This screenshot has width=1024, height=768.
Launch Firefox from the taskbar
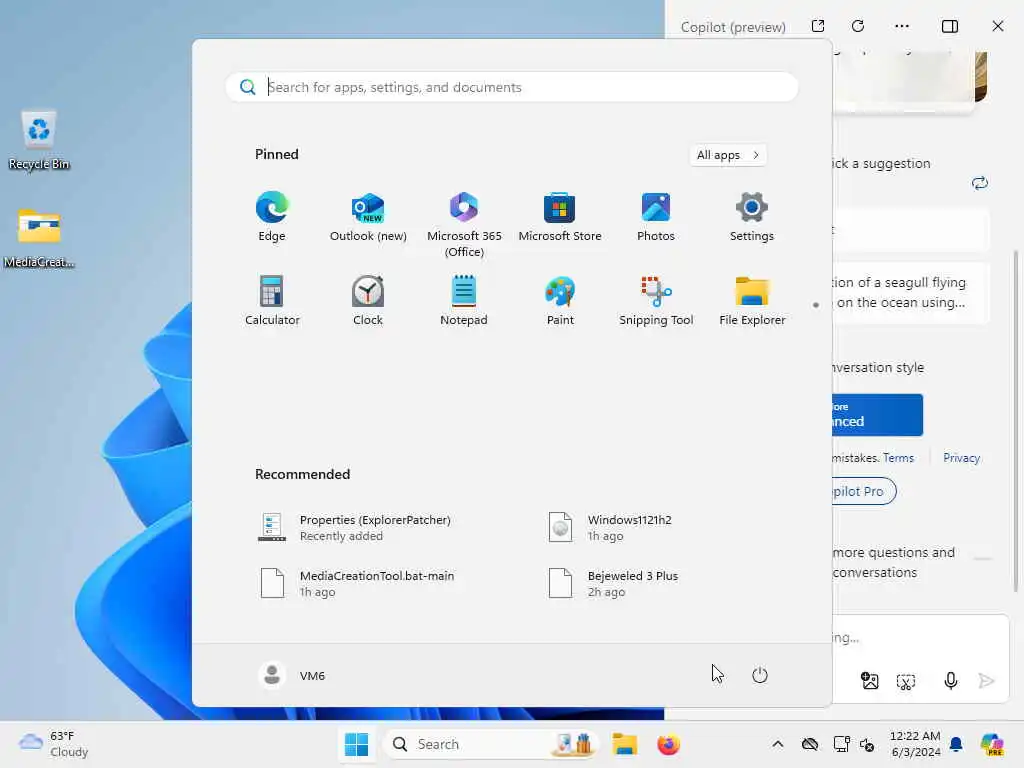pos(668,744)
